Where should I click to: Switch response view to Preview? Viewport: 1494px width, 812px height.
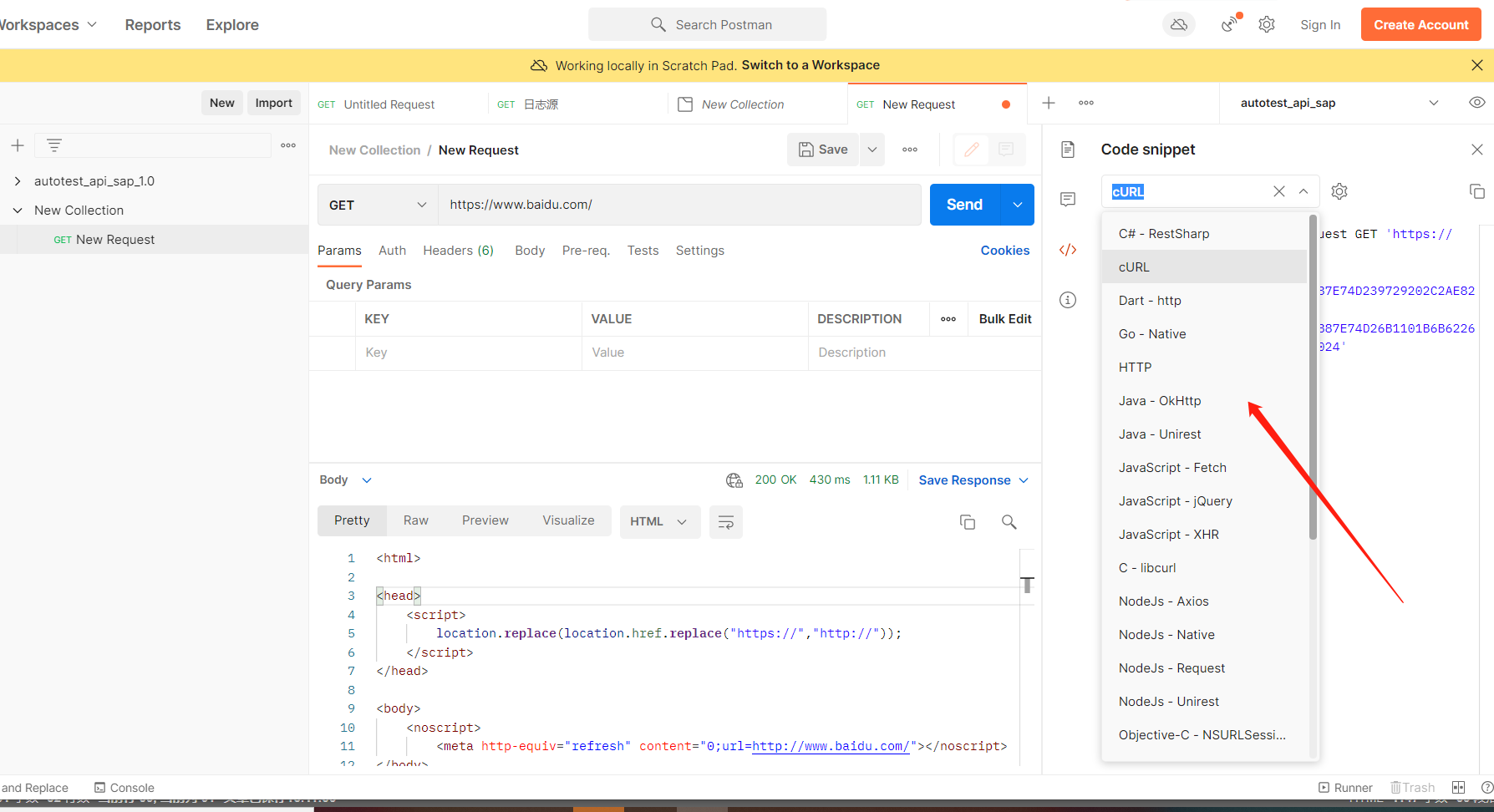tap(485, 520)
